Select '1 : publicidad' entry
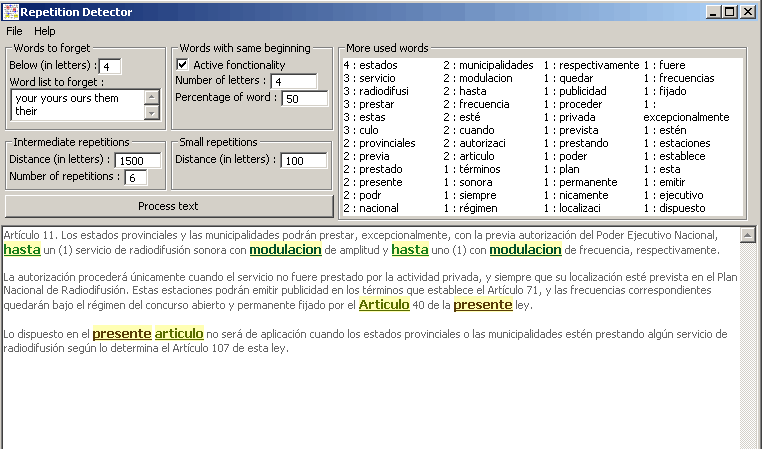762x449 pixels. 575,91
